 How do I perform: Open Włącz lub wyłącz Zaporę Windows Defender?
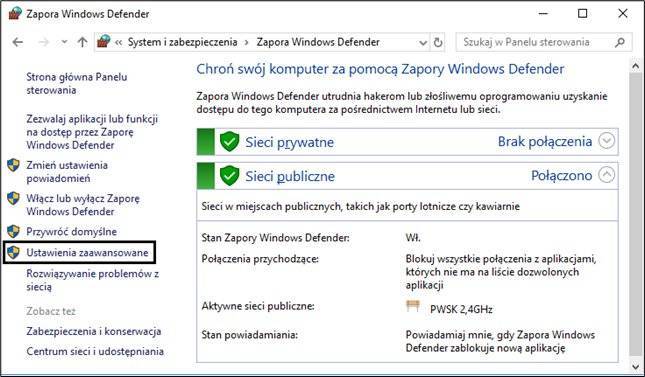pos(83,205)
